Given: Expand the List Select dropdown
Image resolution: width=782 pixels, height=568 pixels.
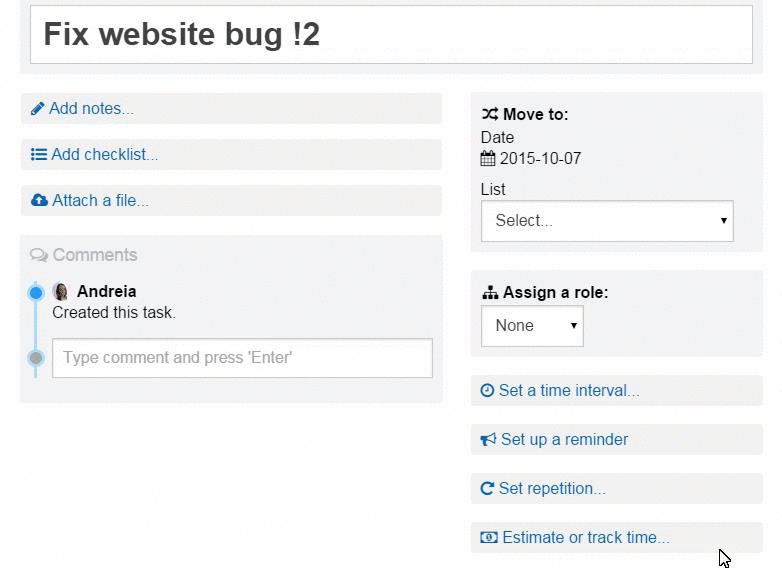Looking at the screenshot, I should point(607,221).
